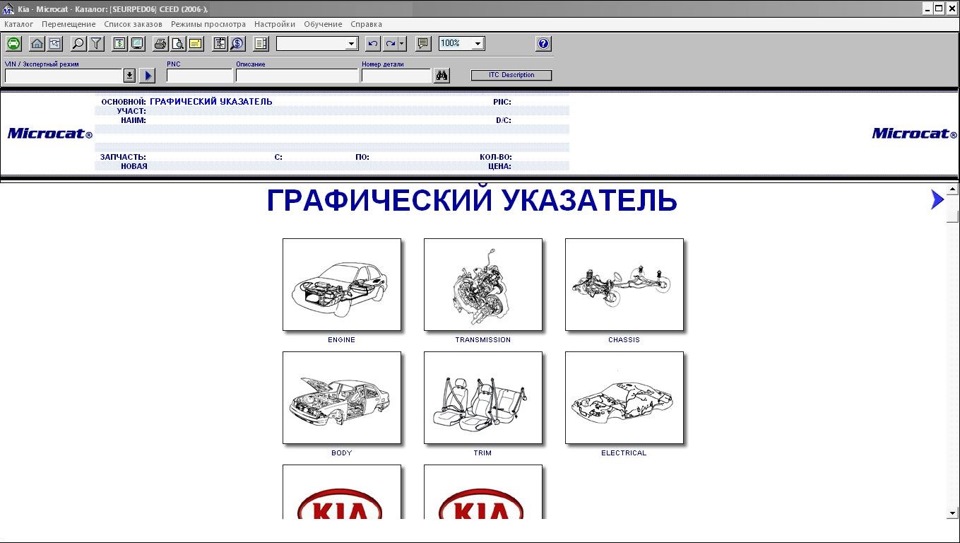Click the printer icon
960x543 pixels.
pyautogui.click(x=160, y=43)
